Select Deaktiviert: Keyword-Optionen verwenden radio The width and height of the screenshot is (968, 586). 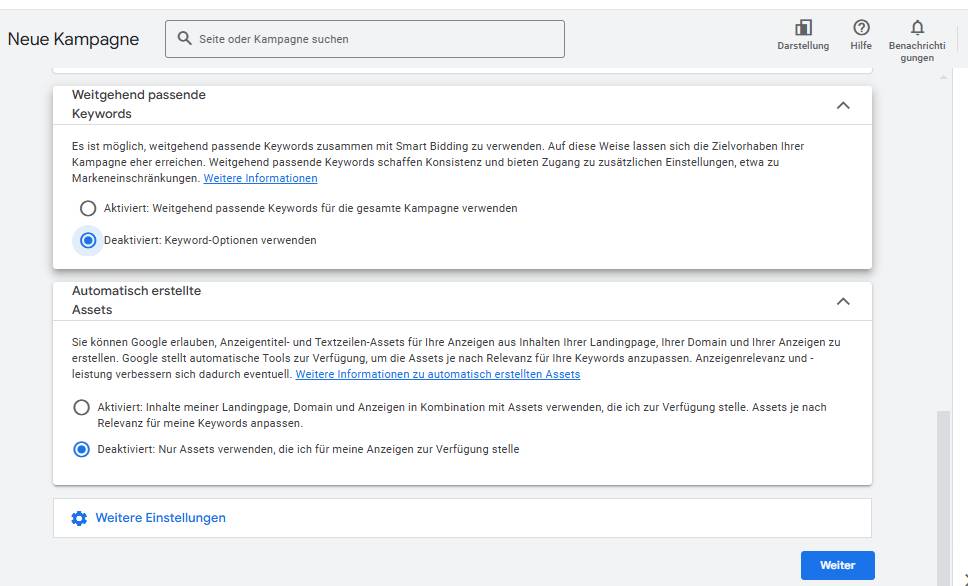click(88, 240)
